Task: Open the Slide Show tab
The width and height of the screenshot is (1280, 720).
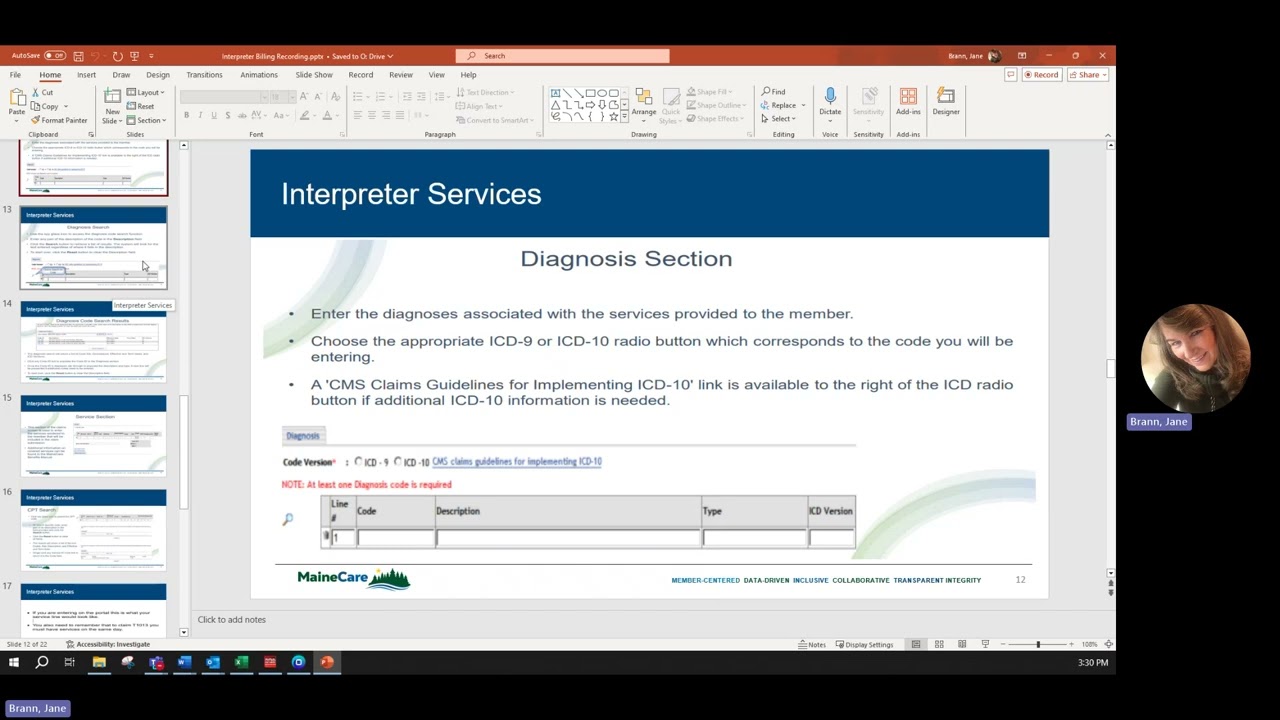Action: coord(314,75)
